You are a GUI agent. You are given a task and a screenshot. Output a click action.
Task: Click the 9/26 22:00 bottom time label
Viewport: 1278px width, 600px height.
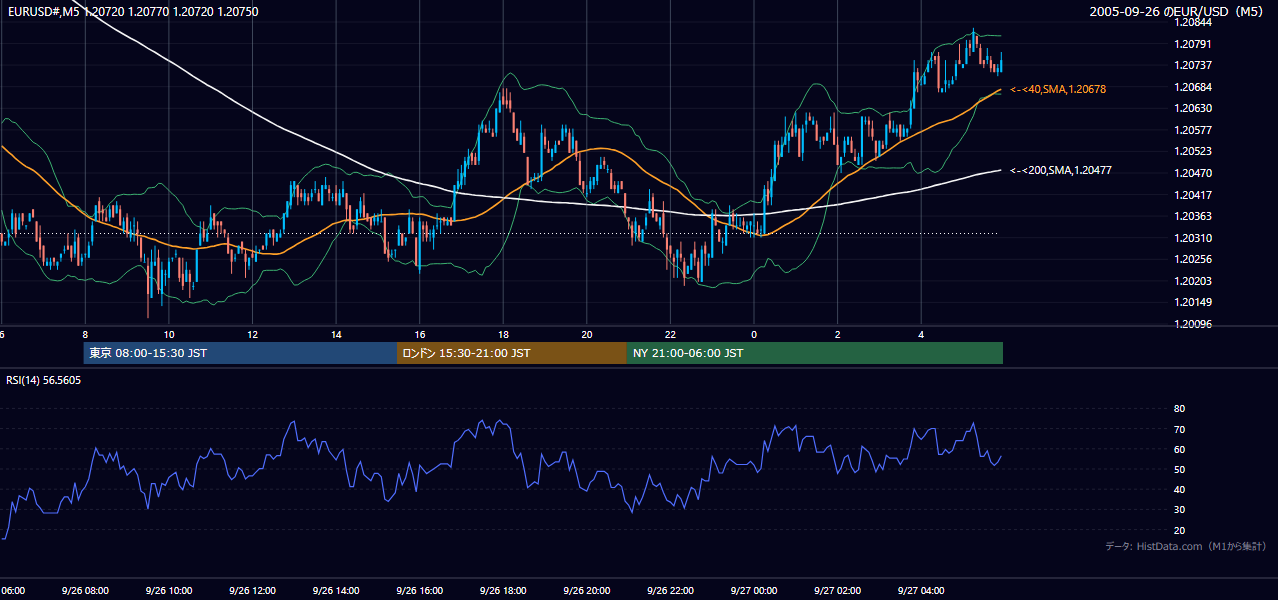point(671,590)
